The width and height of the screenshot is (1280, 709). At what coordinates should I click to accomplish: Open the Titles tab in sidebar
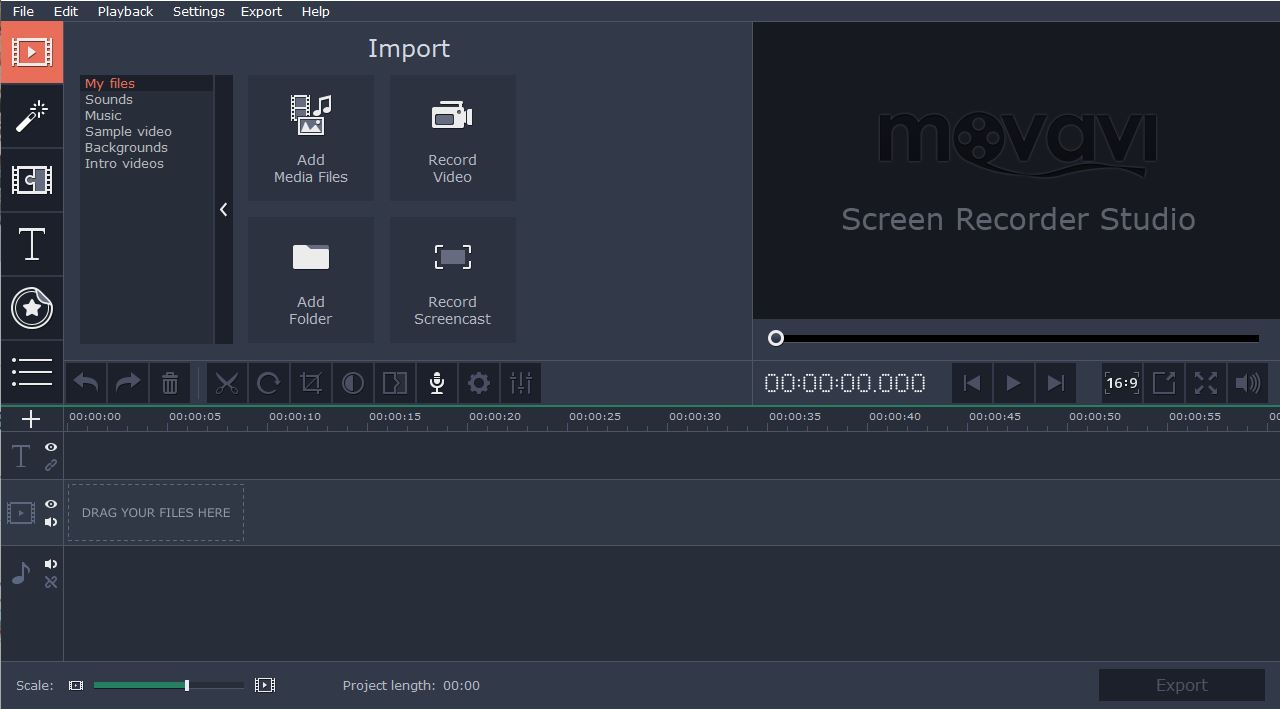(31, 244)
